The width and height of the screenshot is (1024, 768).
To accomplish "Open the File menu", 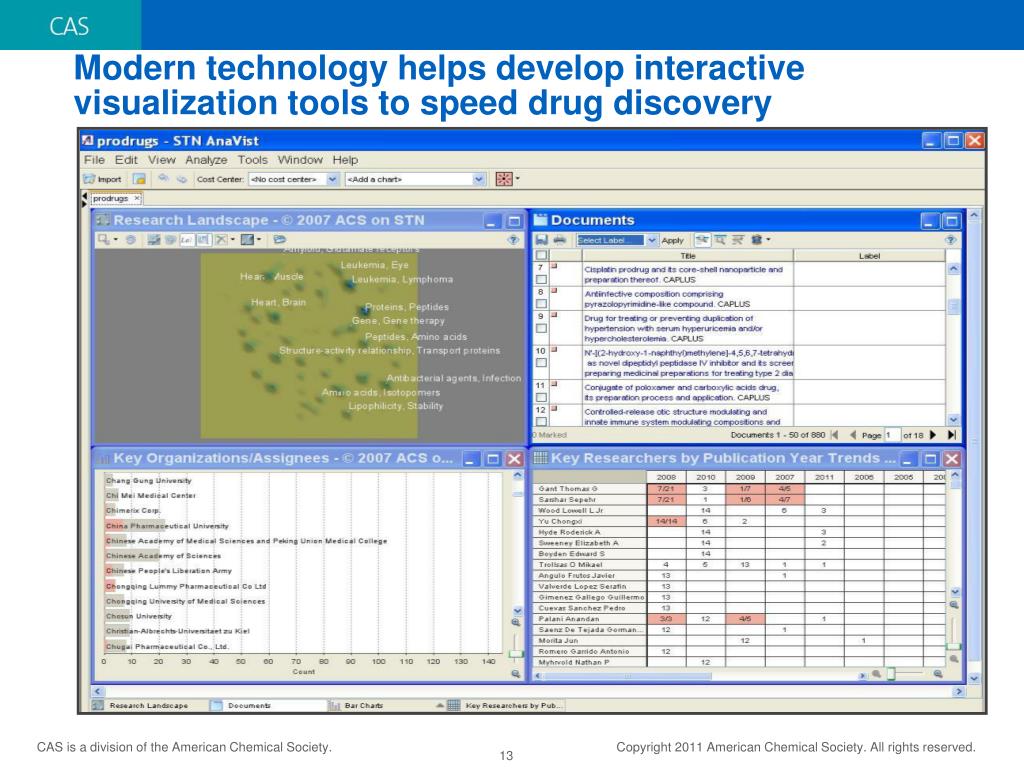I will [x=94, y=160].
